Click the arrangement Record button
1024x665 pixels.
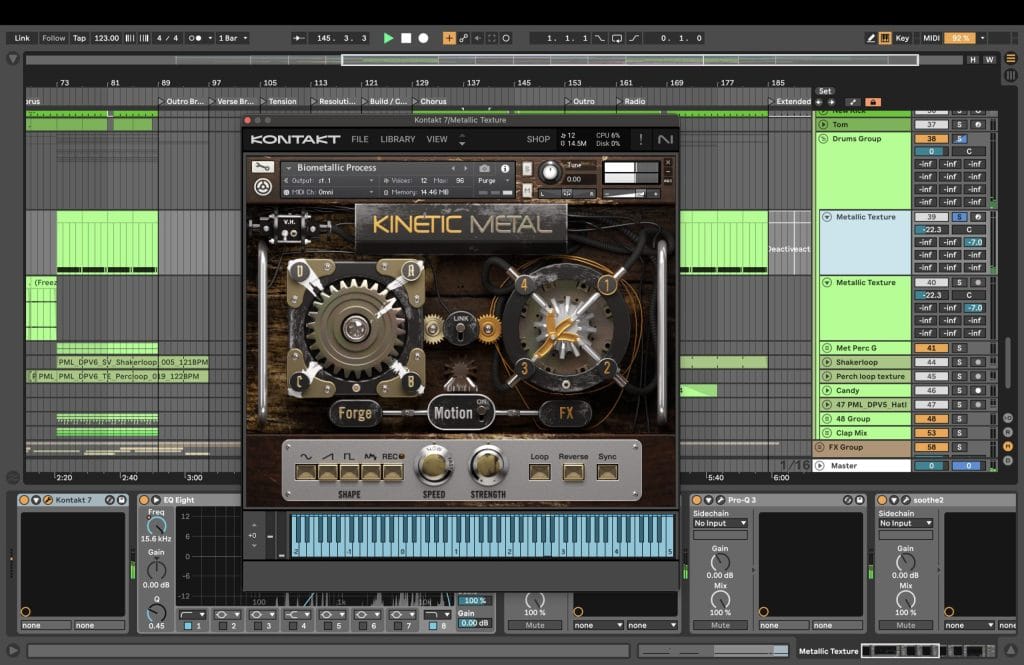coord(423,38)
